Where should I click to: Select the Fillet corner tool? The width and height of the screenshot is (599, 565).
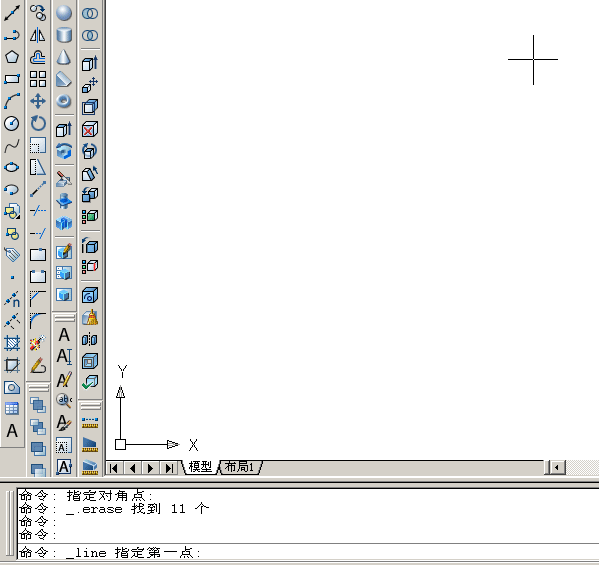coord(38,321)
